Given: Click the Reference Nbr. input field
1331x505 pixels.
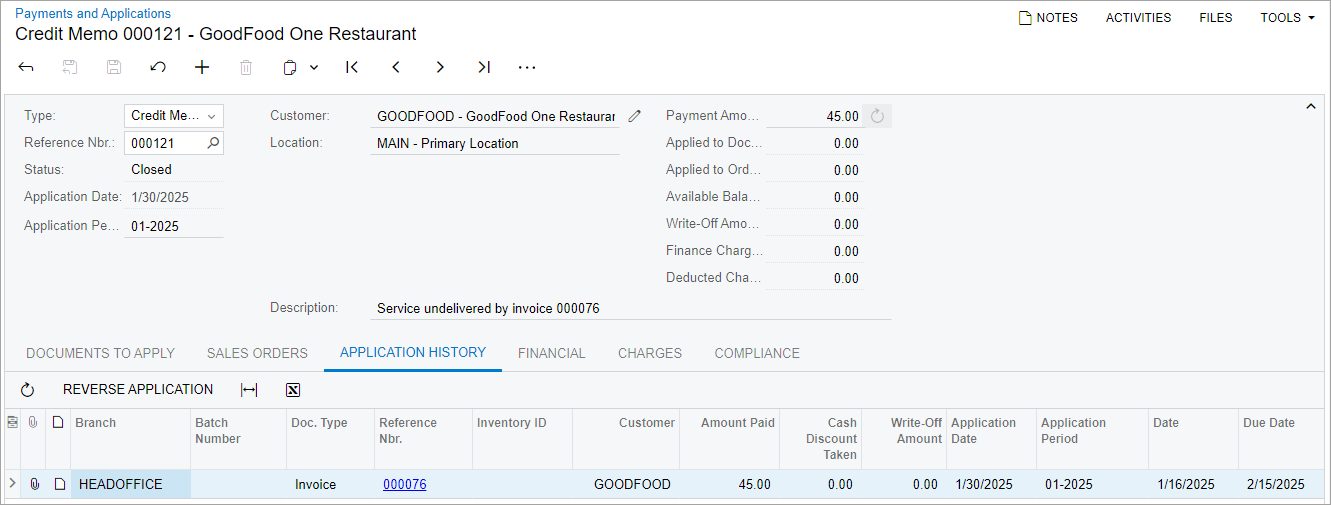Looking at the screenshot, I should point(165,143).
